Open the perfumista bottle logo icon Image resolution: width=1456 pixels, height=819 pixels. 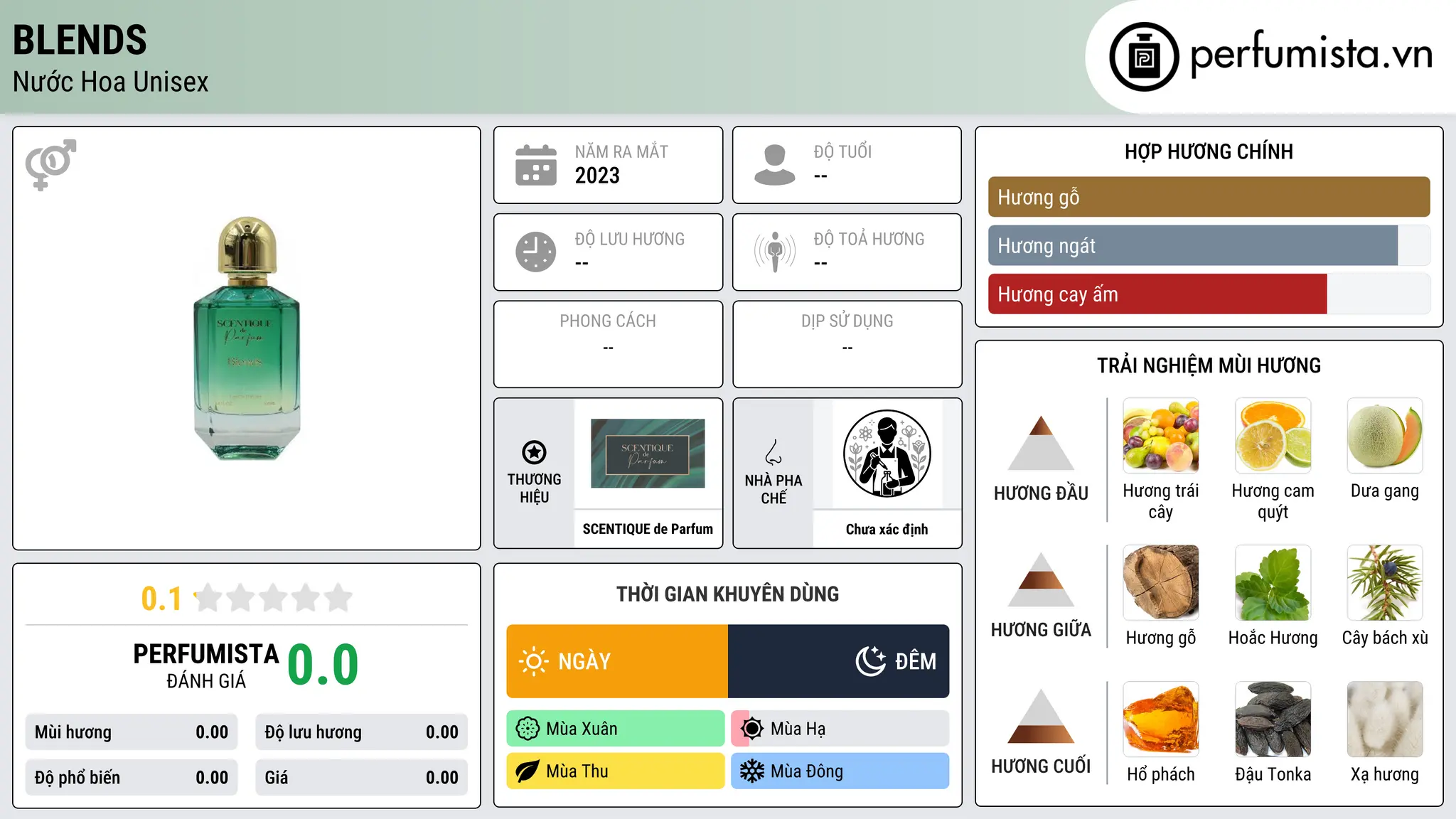tap(1144, 57)
